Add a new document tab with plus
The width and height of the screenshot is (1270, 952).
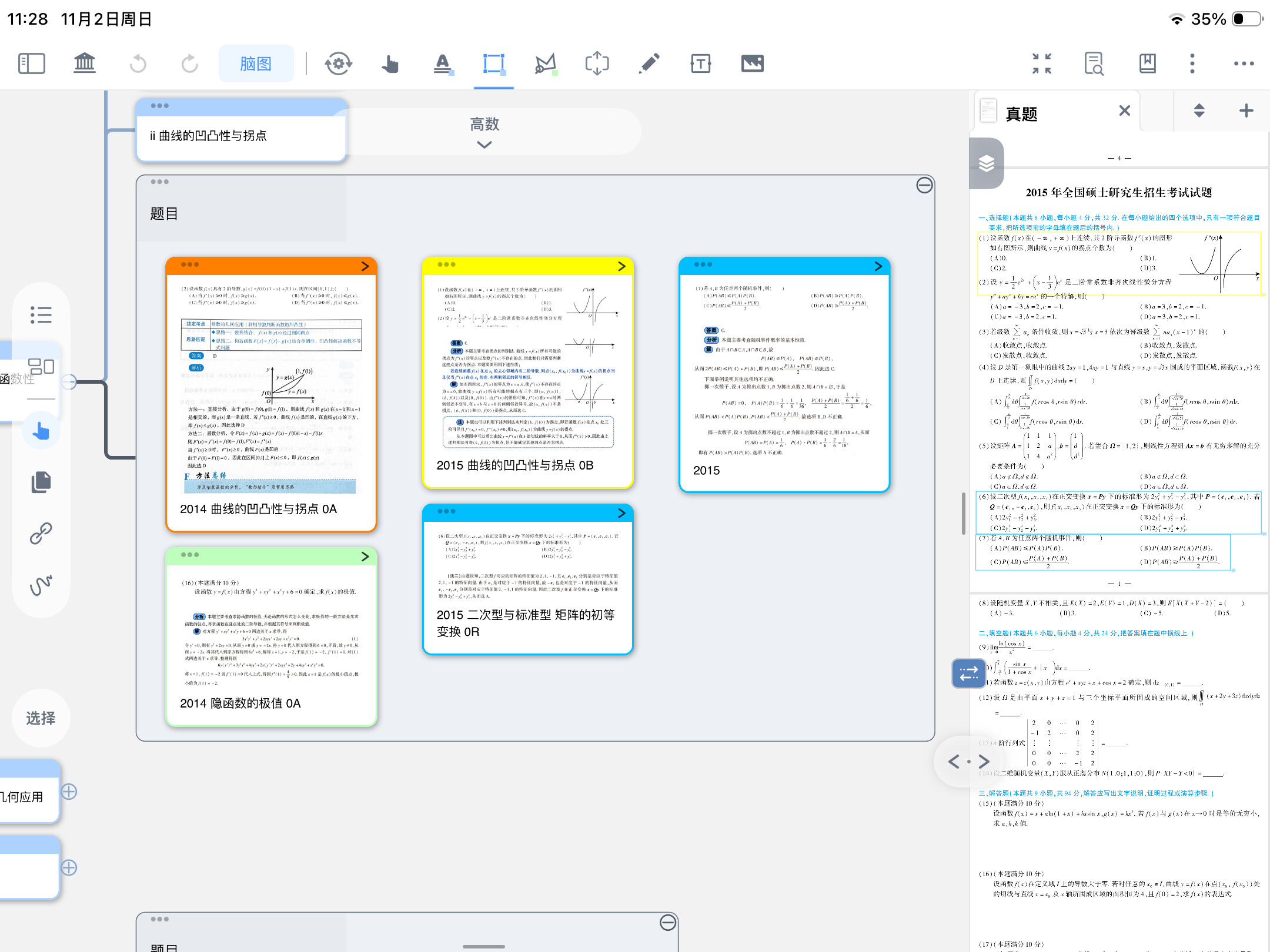coord(1246,111)
